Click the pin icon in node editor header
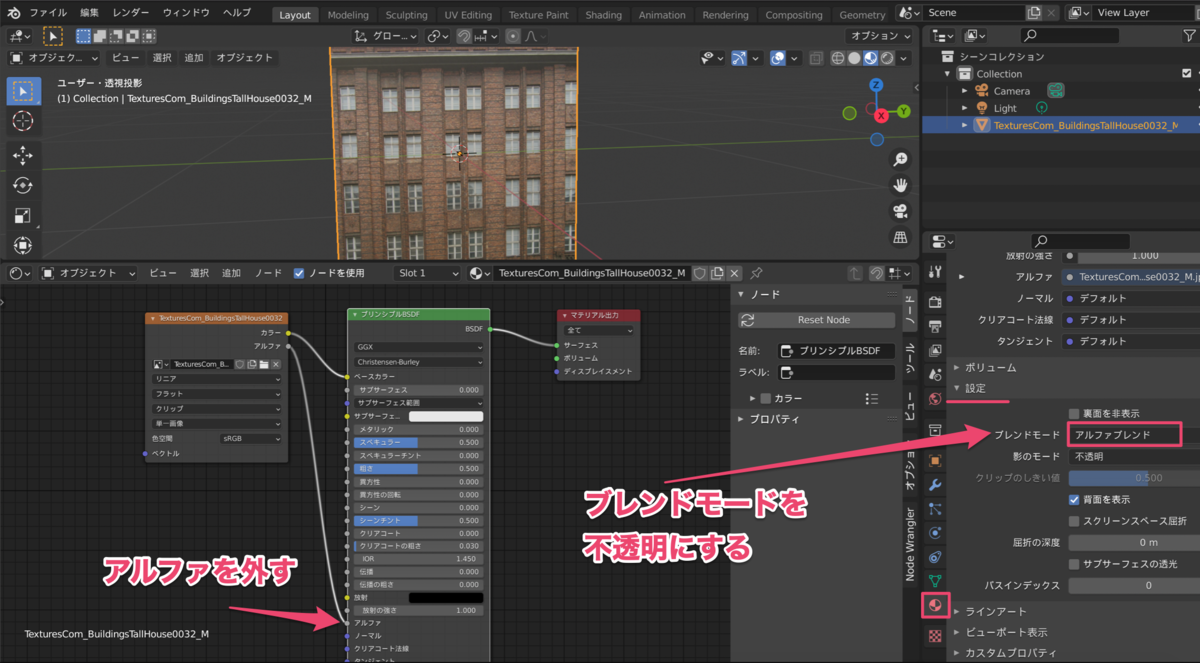The height and width of the screenshot is (663, 1200). [757, 273]
